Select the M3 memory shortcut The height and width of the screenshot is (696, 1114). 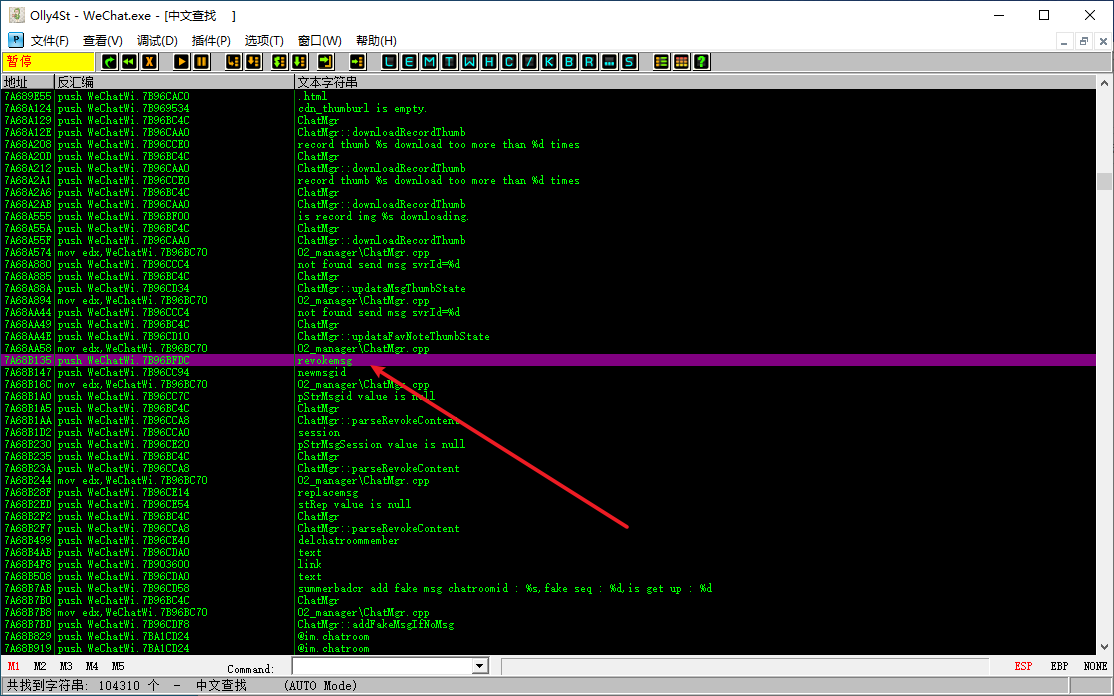[x=66, y=666]
